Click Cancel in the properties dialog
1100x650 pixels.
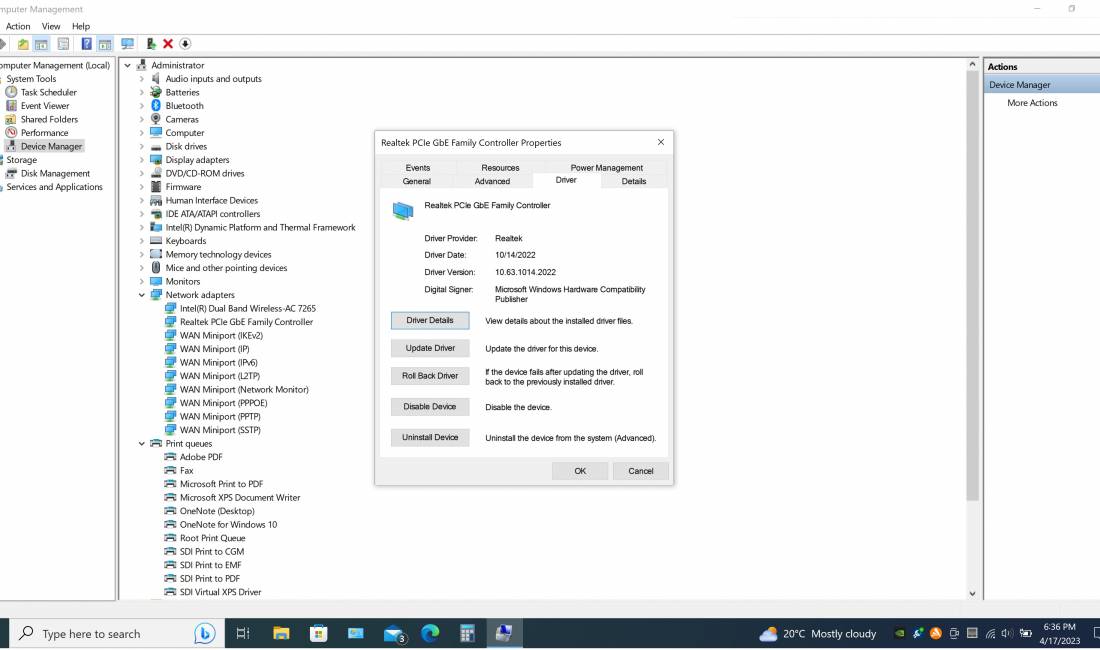640,471
